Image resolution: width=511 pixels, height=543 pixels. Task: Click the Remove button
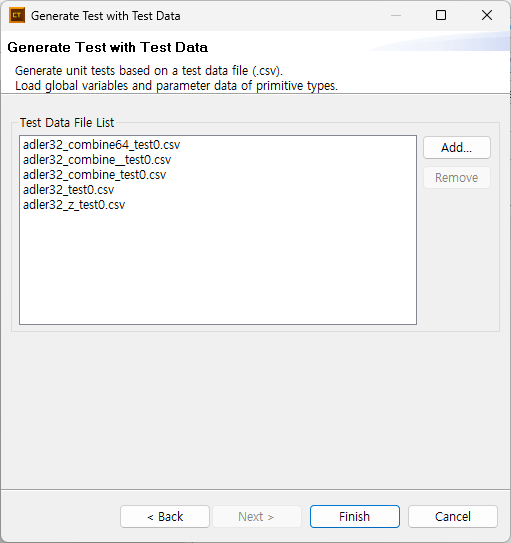[457, 178]
